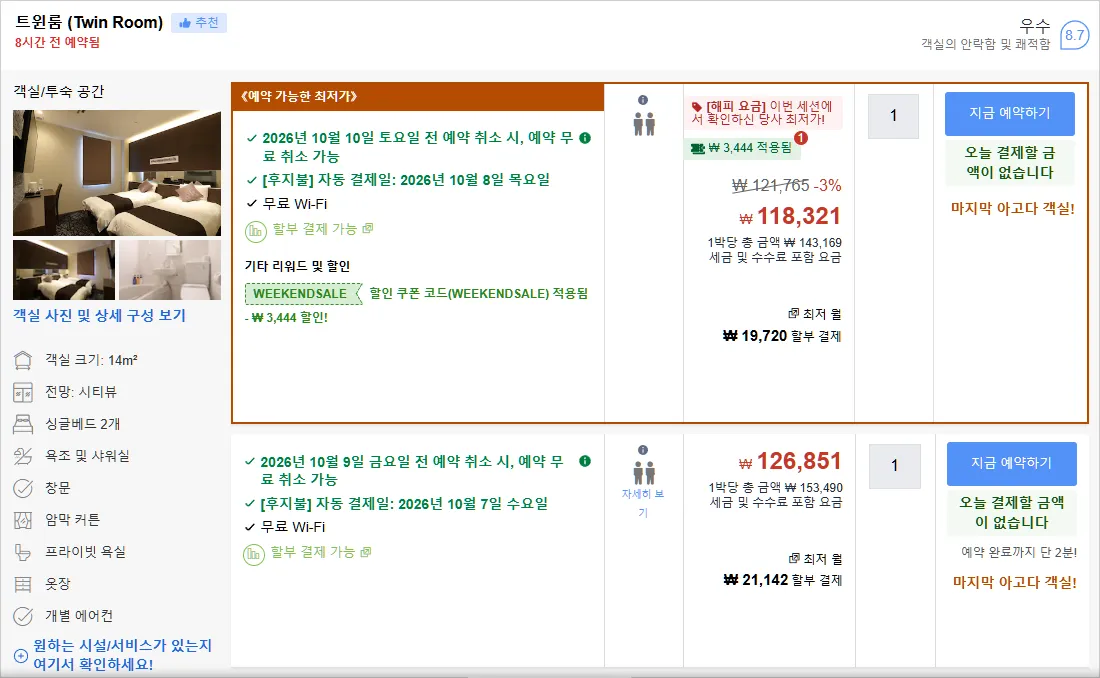The image size is (1100, 678).
Task: Click installment icon in first offer
Action: (x=255, y=231)
